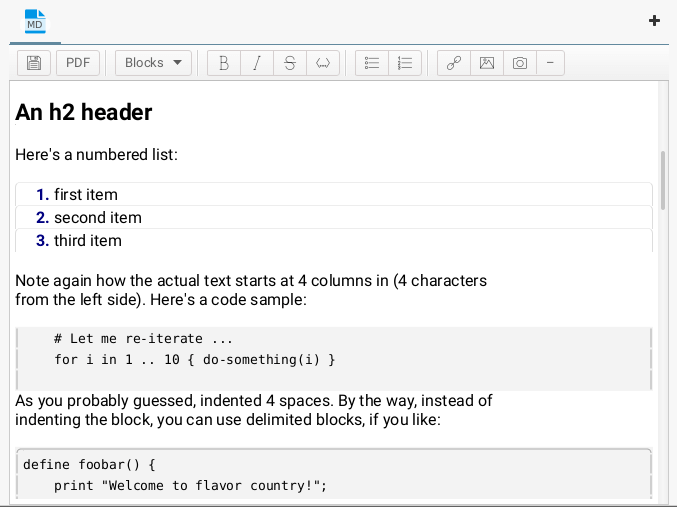Click the 'An h2 header' heading

point(84,112)
